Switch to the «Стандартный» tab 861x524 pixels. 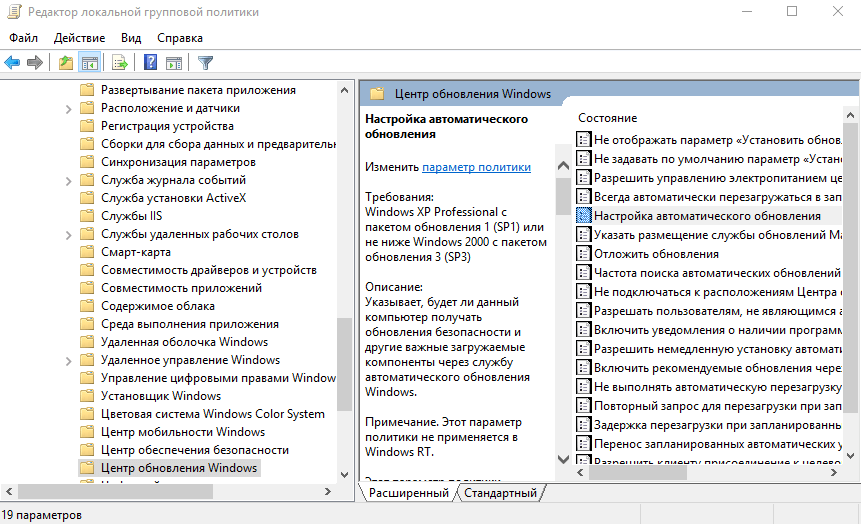(501, 493)
